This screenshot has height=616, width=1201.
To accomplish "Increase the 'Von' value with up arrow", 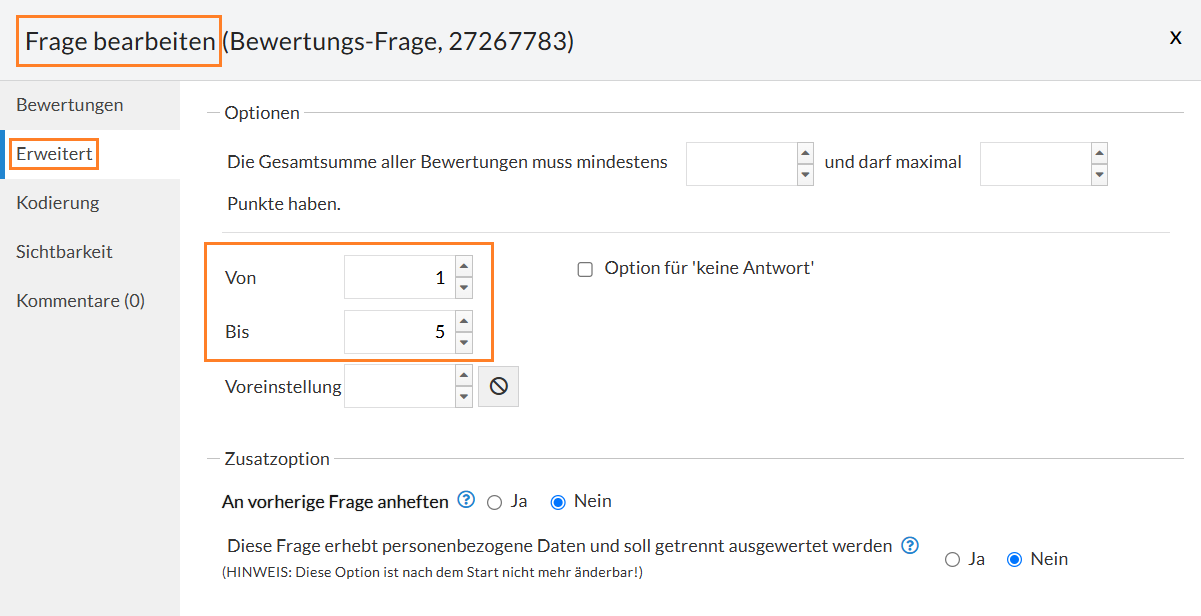I will pyautogui.click(x=464, y=267).
